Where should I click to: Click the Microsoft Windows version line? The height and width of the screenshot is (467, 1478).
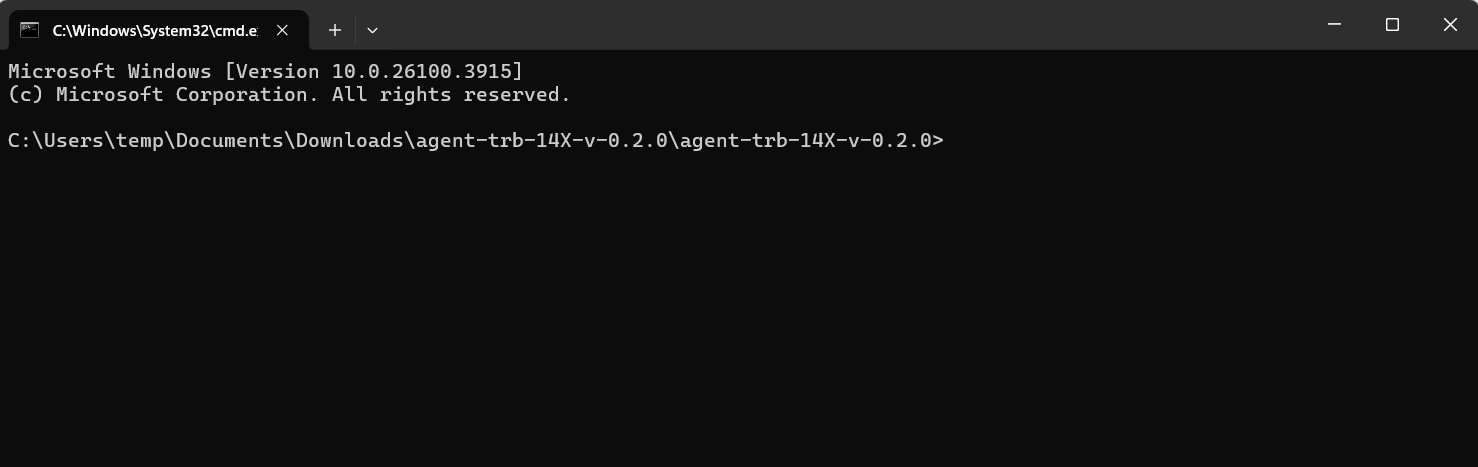[265, 72]
